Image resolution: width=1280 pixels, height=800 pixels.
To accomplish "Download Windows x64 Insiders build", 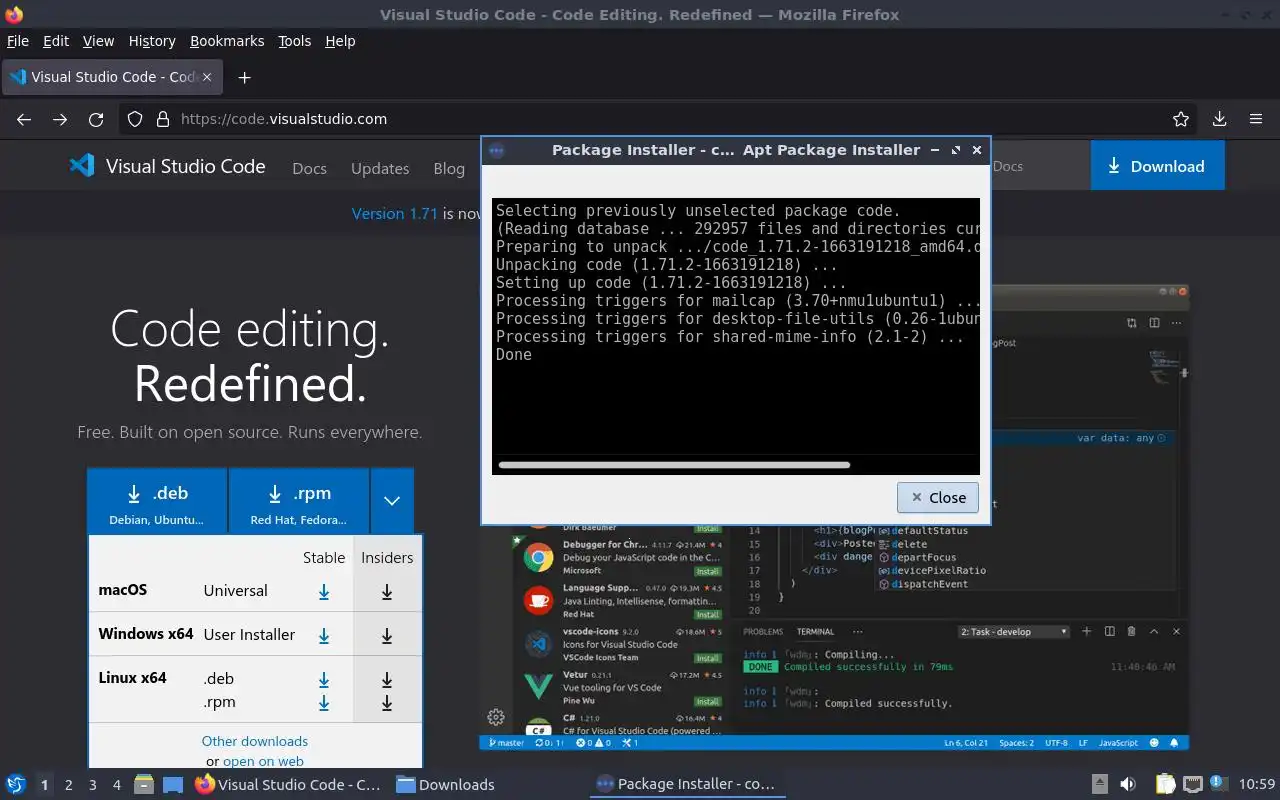I will [387, 635].
